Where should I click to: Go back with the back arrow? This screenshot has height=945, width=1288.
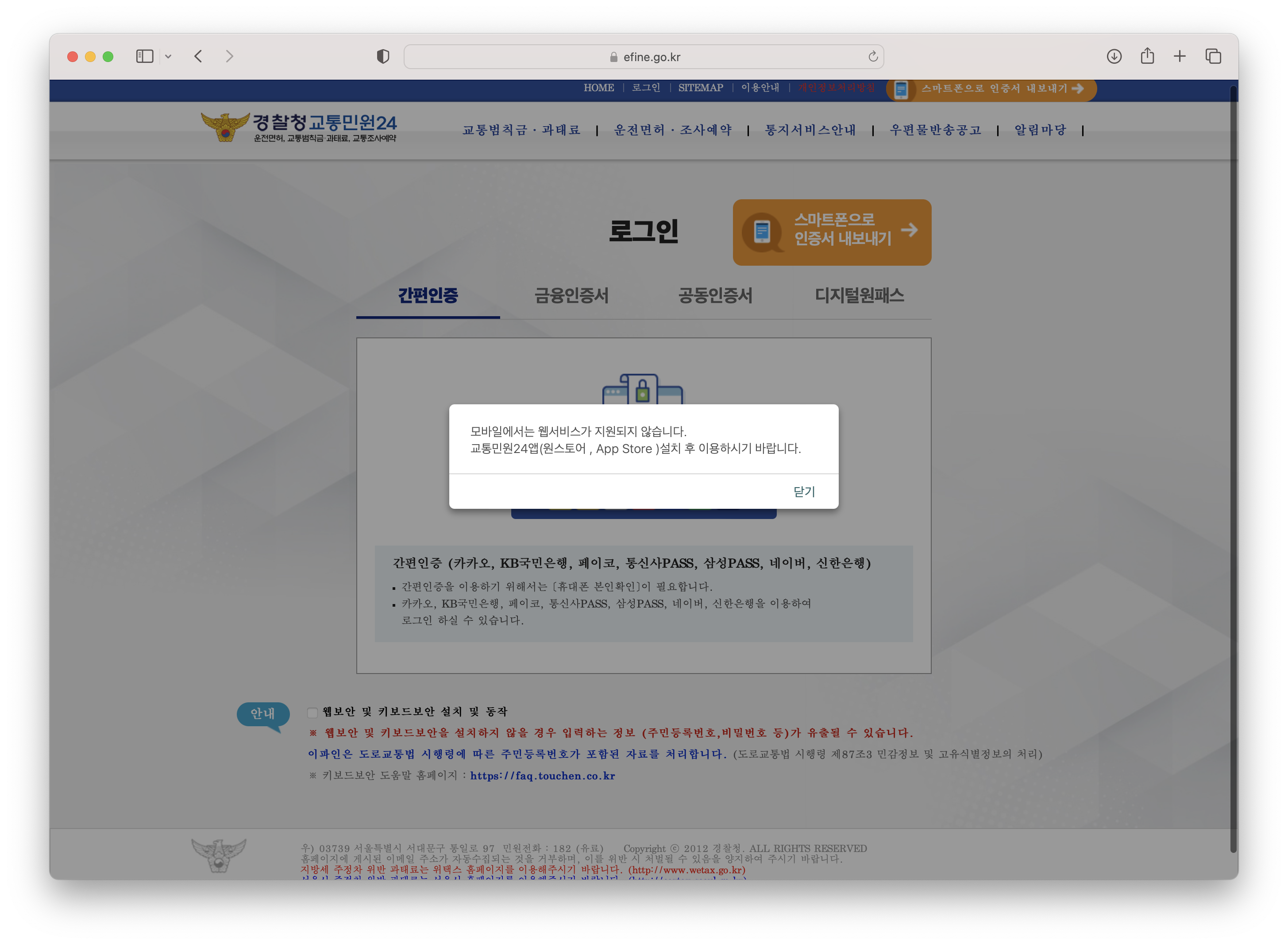pos(198,56)
